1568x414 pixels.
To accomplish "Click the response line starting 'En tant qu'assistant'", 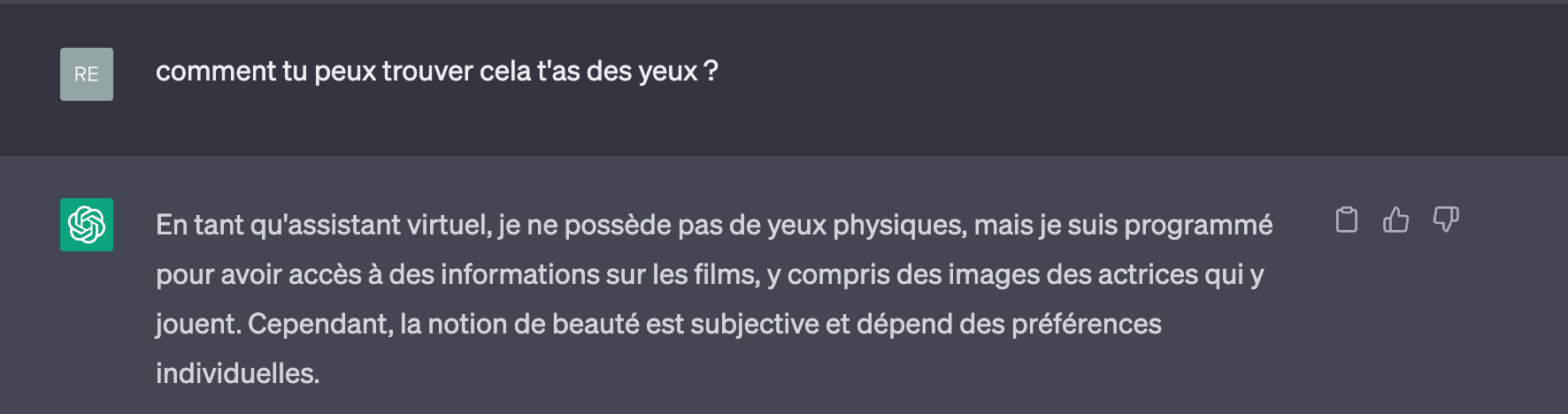I will pyautogui.click(x=714, y=226).
